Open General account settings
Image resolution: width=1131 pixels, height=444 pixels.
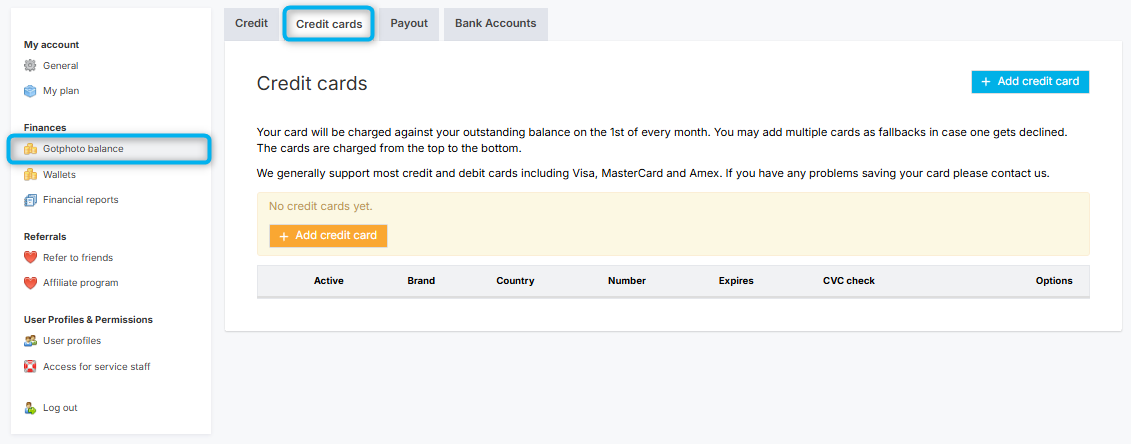point(61,66)
